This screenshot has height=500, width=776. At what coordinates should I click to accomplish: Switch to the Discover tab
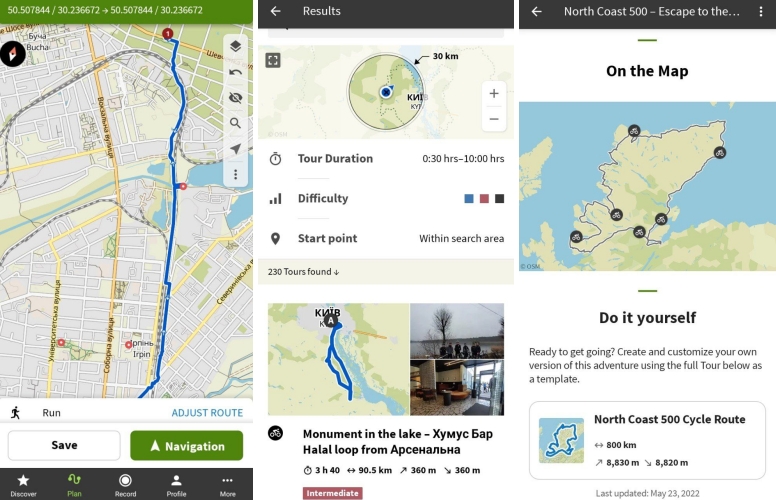click(x=23, y=485)
